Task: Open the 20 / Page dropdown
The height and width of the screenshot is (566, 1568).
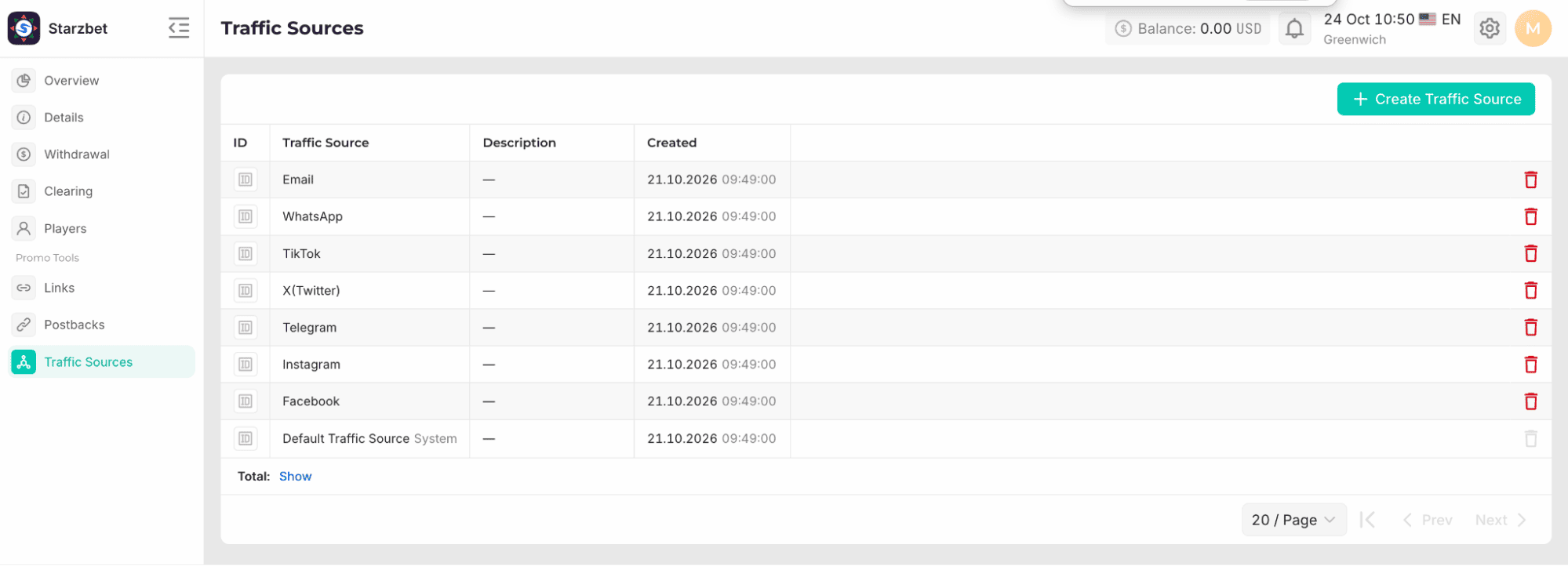Action: point(1293,520)
